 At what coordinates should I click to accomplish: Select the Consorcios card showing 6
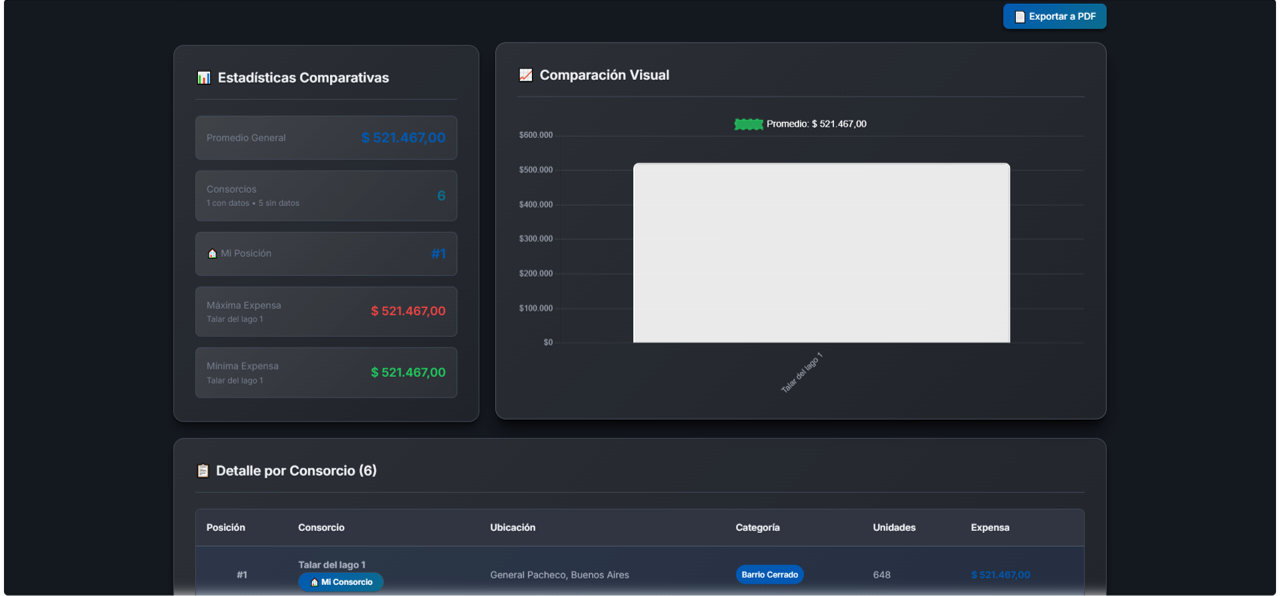click(326, 196)
